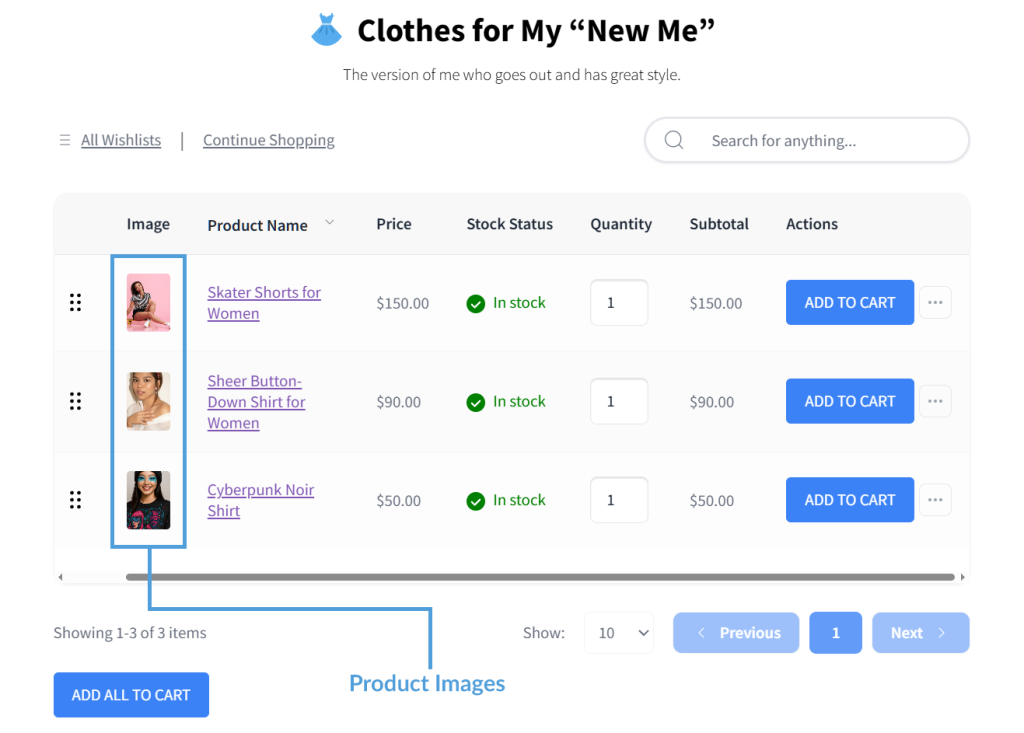Click the green in-stock checkmark for Cyberpunk Noir Shirt
Viewport: 1024px width, 733px height.
tap(476, 500)
